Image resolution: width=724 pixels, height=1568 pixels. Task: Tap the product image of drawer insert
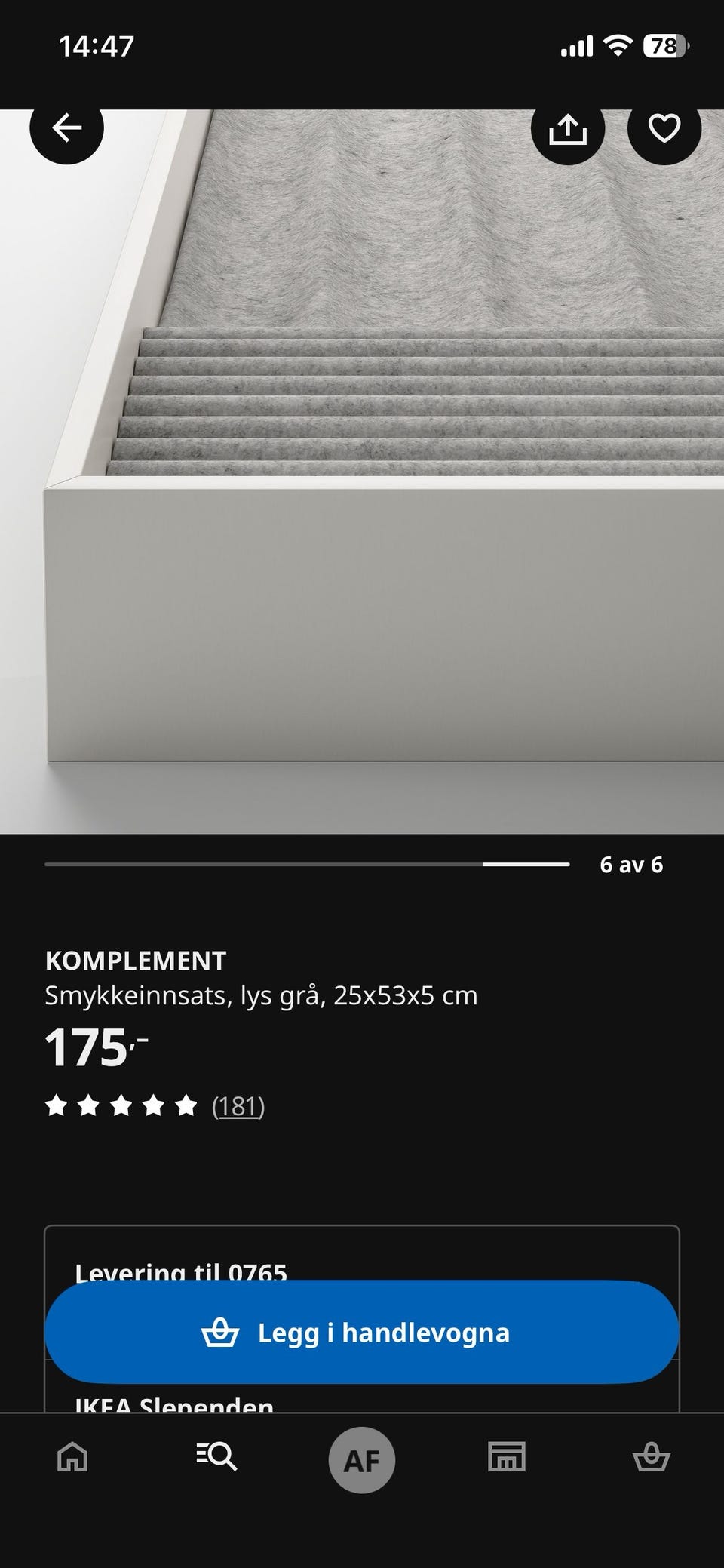pyautogui.click(x=362, y=472)
